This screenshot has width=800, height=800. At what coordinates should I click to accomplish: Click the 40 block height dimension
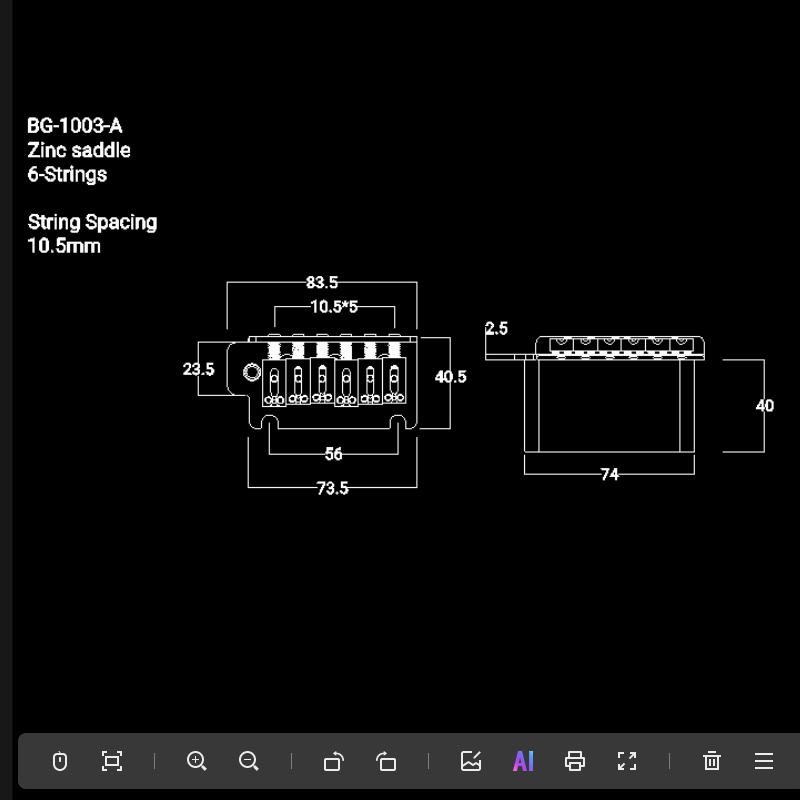pyautogui.click(x=764, y=406)
